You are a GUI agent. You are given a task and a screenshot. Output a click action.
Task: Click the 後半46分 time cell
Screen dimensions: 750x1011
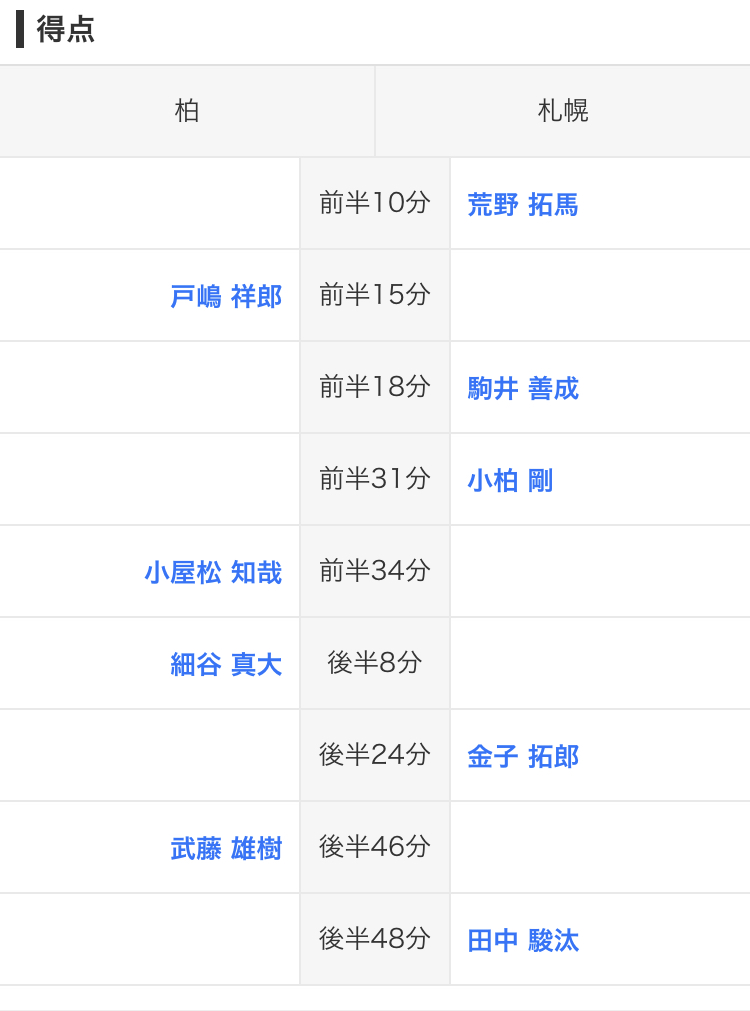click(375, 847)
